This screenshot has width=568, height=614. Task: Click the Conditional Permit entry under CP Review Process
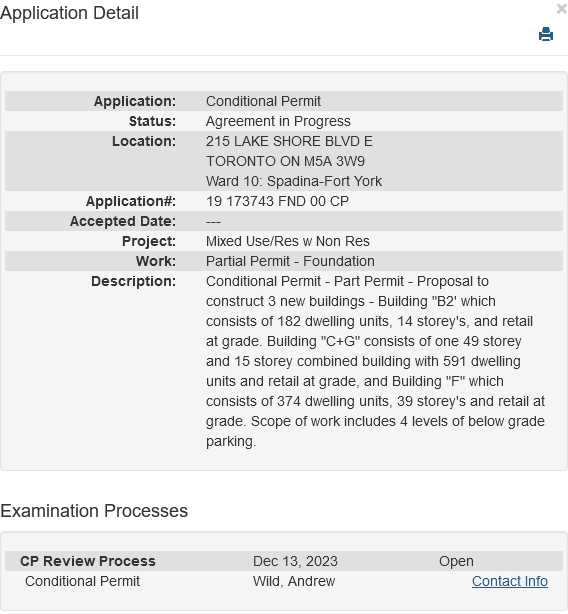(83, 581)
